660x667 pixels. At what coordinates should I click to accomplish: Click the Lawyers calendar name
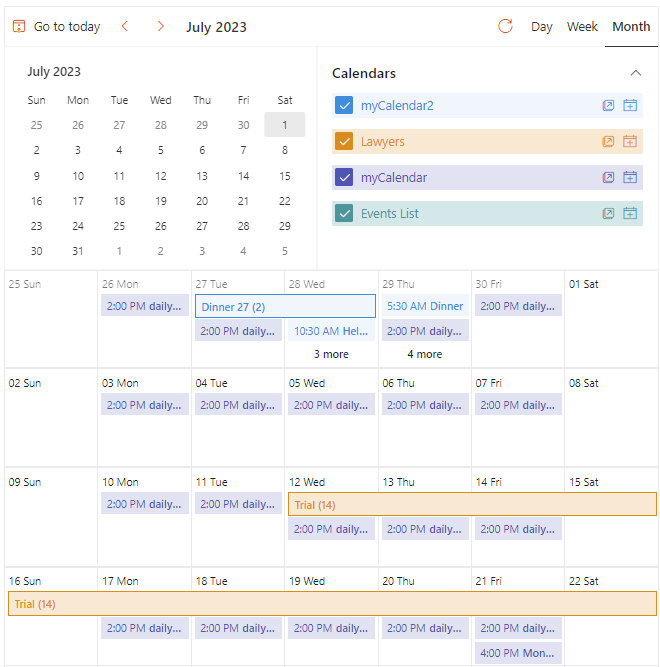pos(382,142)
